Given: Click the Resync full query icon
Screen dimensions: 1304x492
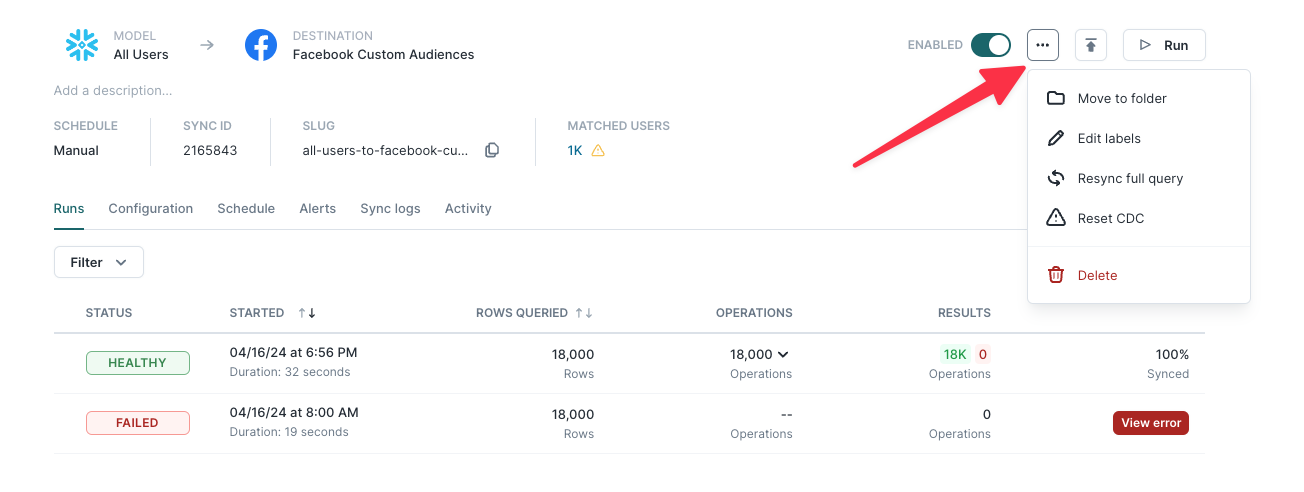Looking at the screenshot, I should [1055, 178].
